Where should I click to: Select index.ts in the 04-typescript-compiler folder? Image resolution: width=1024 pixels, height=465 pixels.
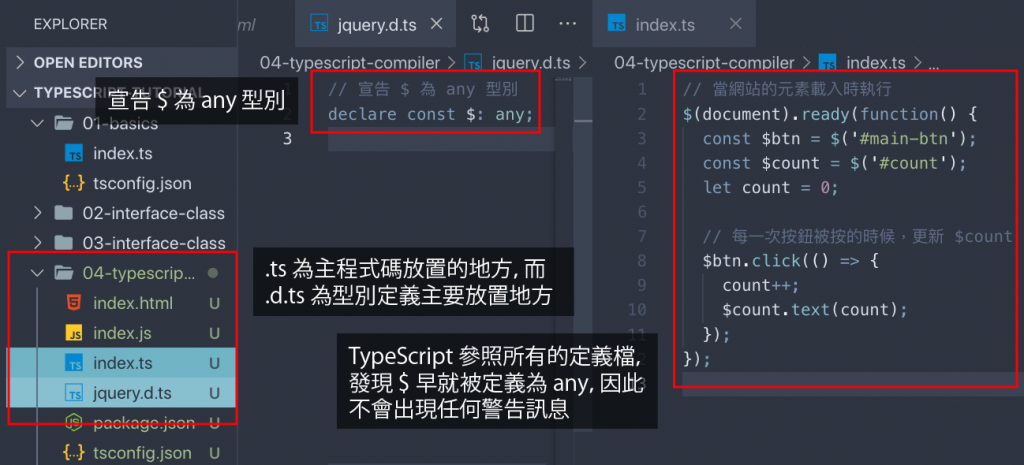(x=122, y=362)
